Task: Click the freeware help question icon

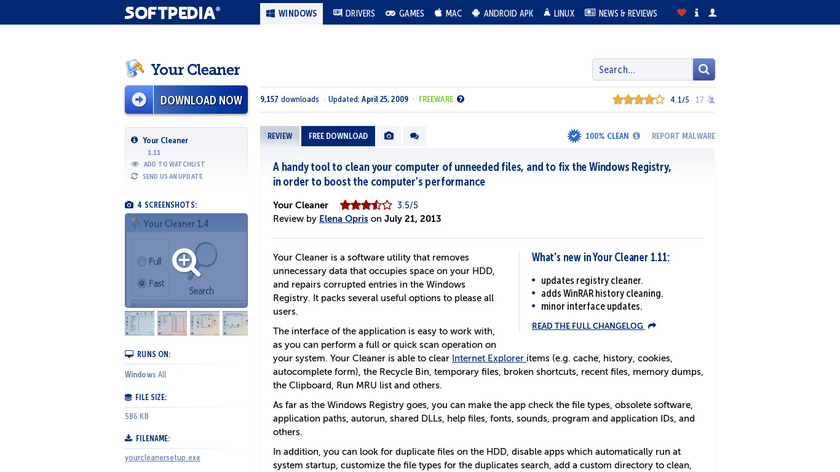Action: coord(461,99)
